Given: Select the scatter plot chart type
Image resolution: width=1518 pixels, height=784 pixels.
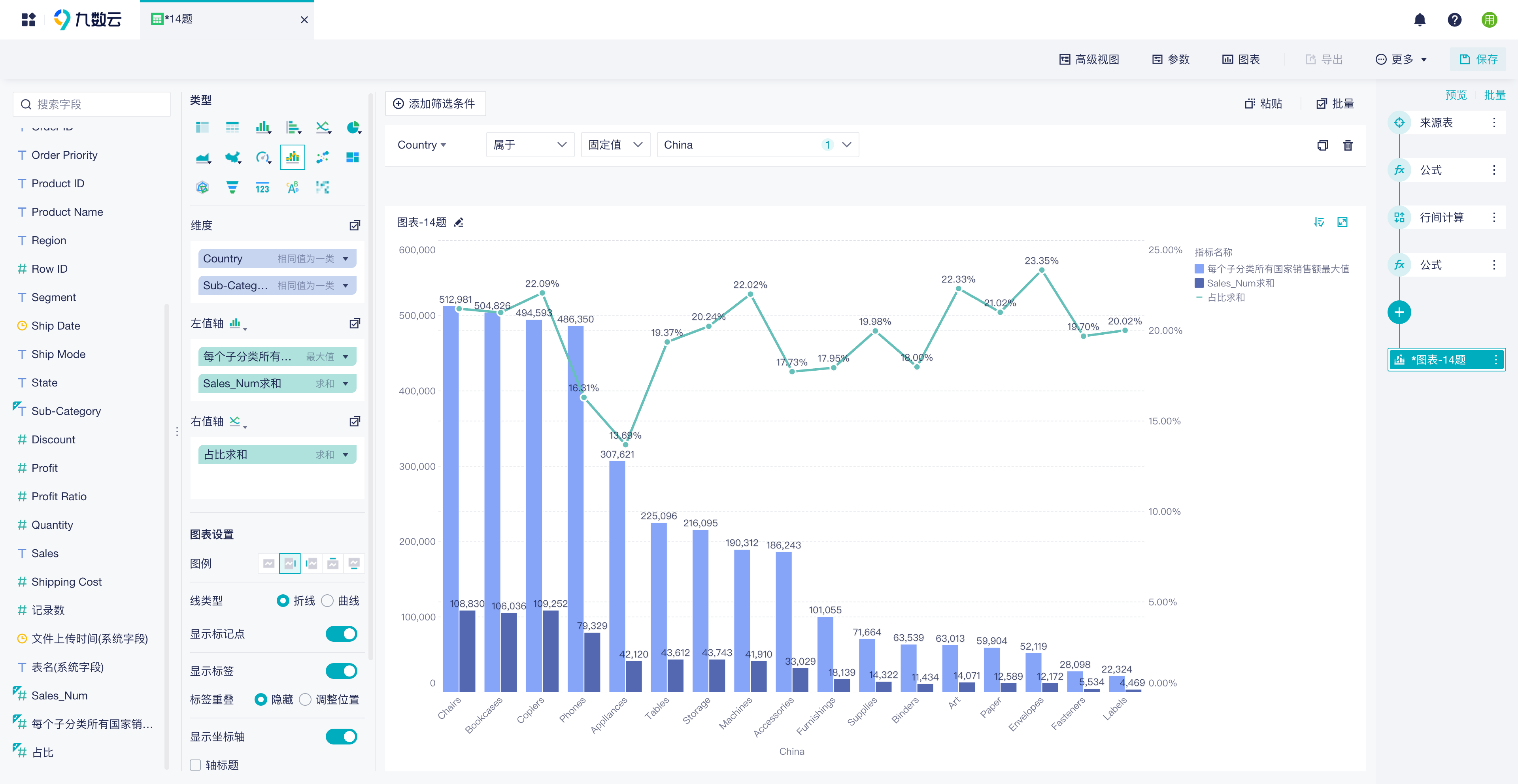Looking at the screenshot, I should click(x=322, y=157).
